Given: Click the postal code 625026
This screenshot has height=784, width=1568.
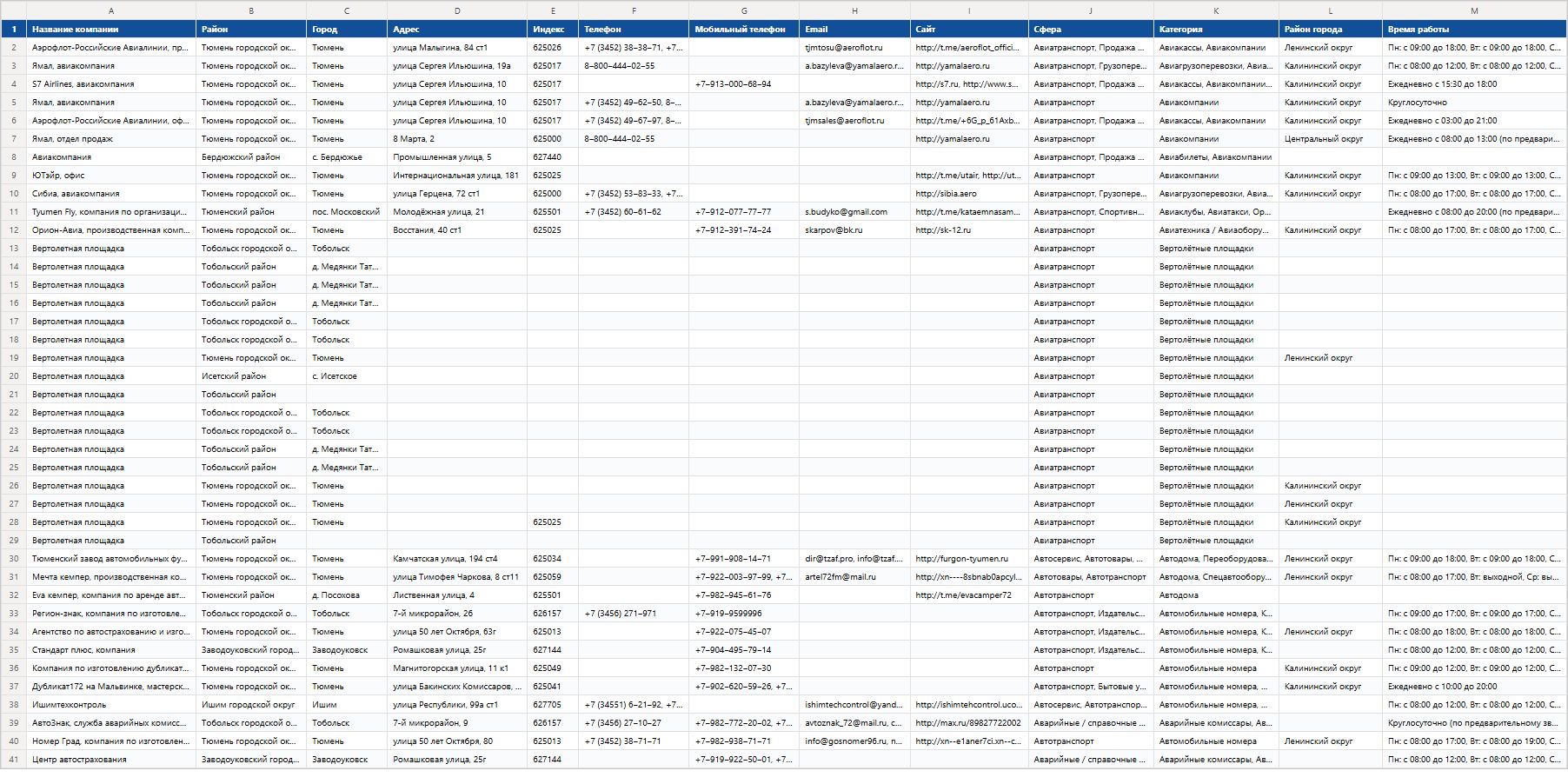Looking at the screenshot, I should click(553, 48).
